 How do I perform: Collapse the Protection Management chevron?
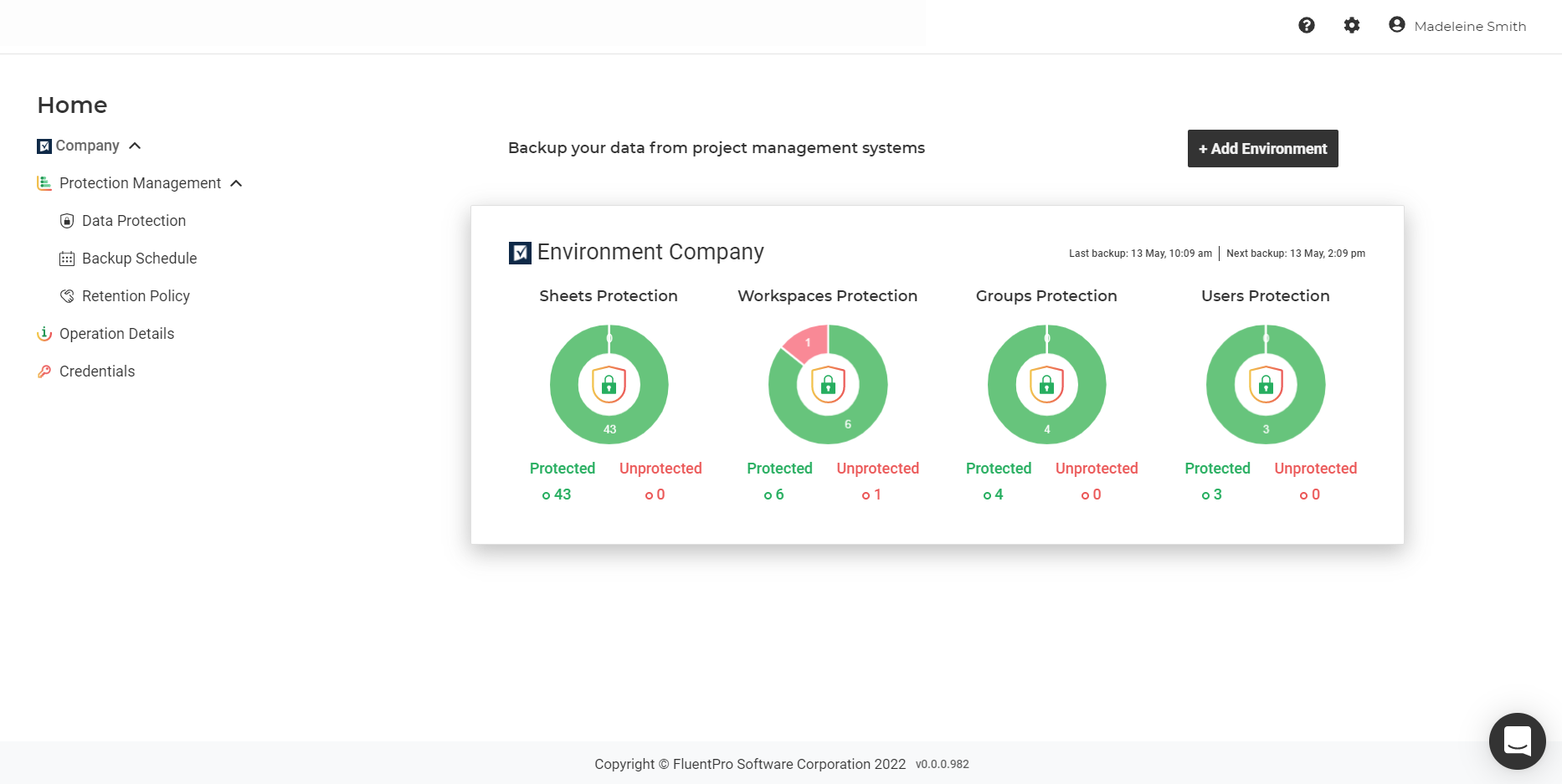tap(236, 183)
